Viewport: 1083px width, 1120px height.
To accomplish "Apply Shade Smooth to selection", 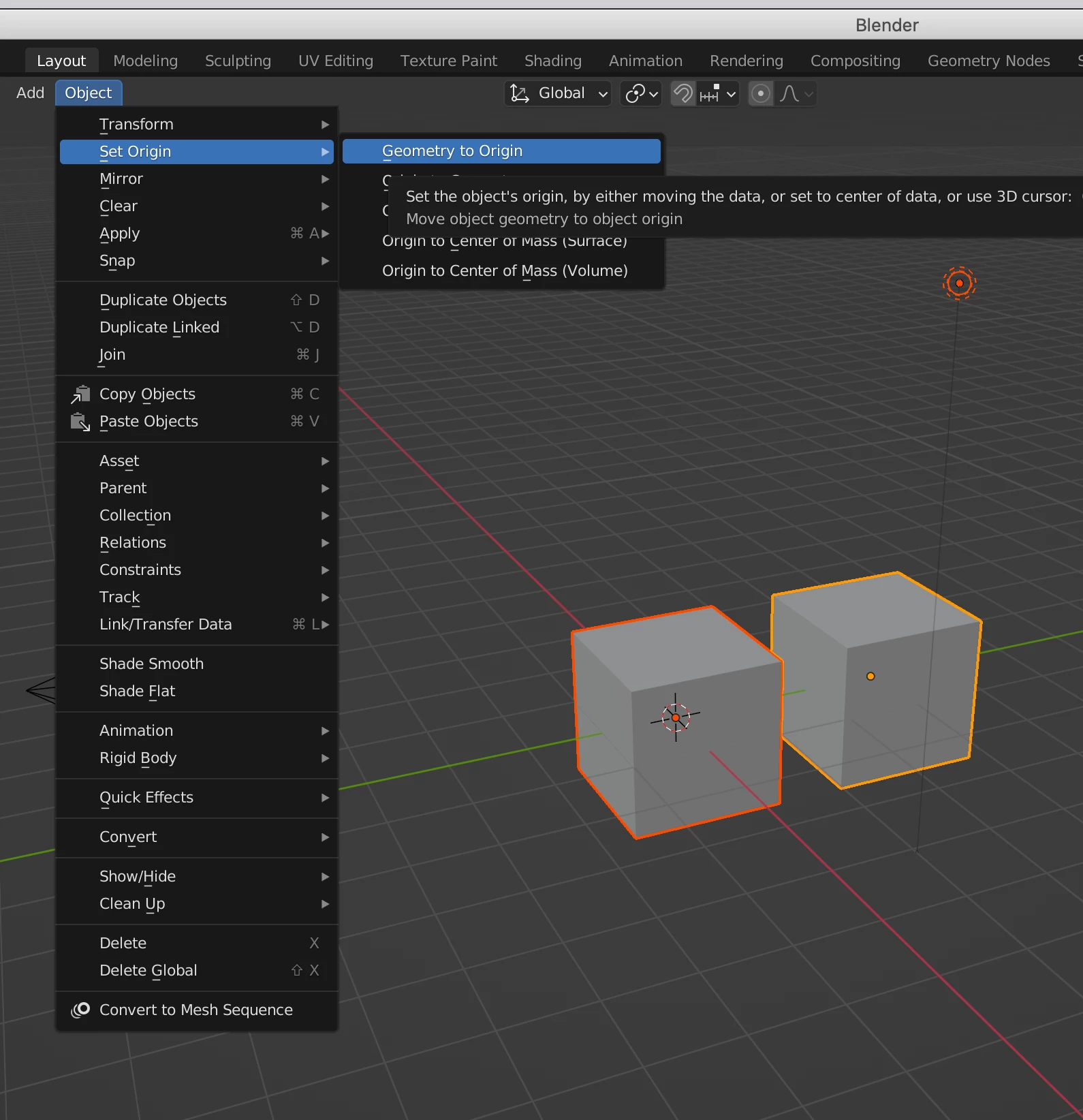I will click(196, 664).
